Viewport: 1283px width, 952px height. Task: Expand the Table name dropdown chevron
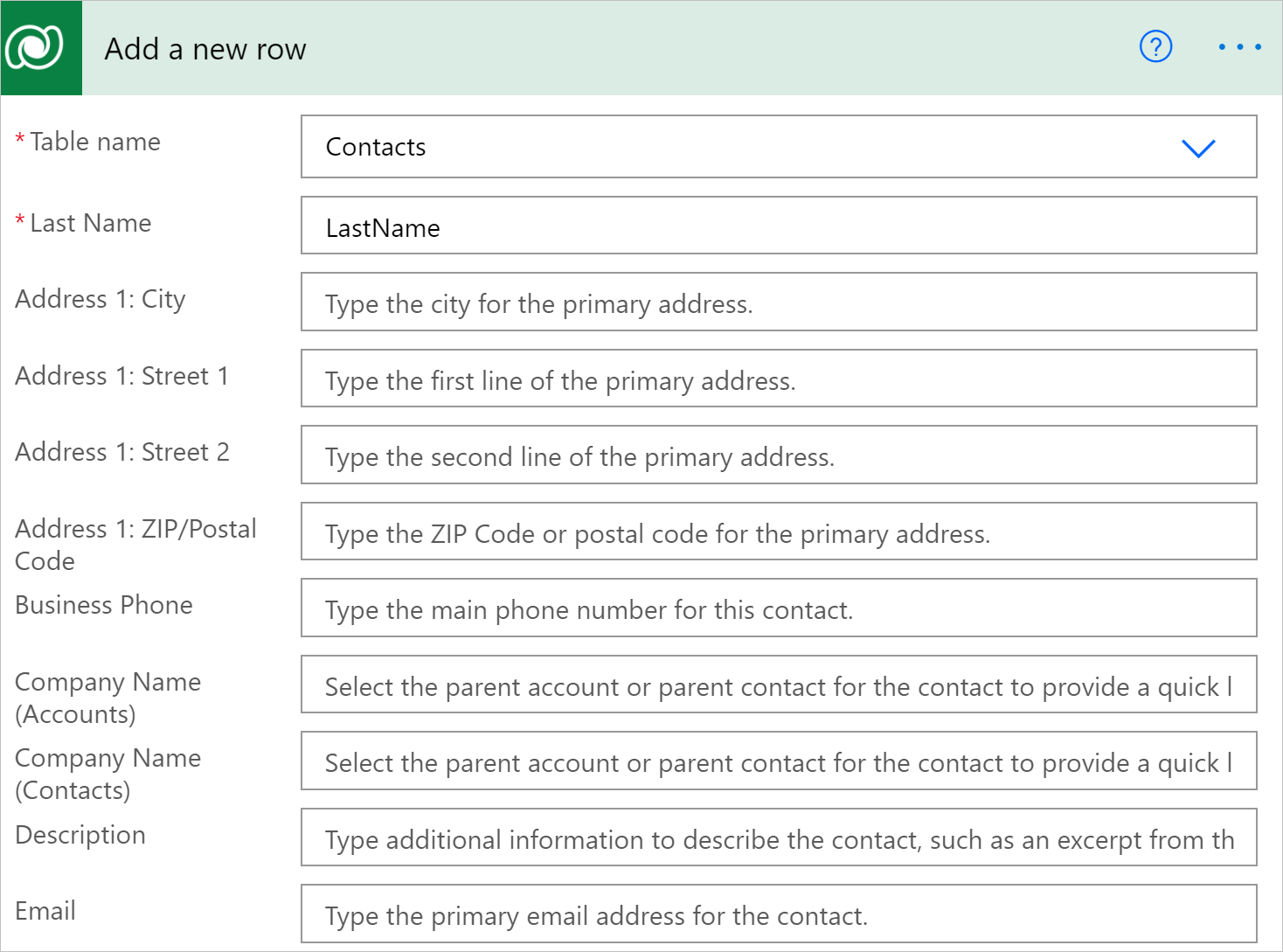pos(1198,148)
